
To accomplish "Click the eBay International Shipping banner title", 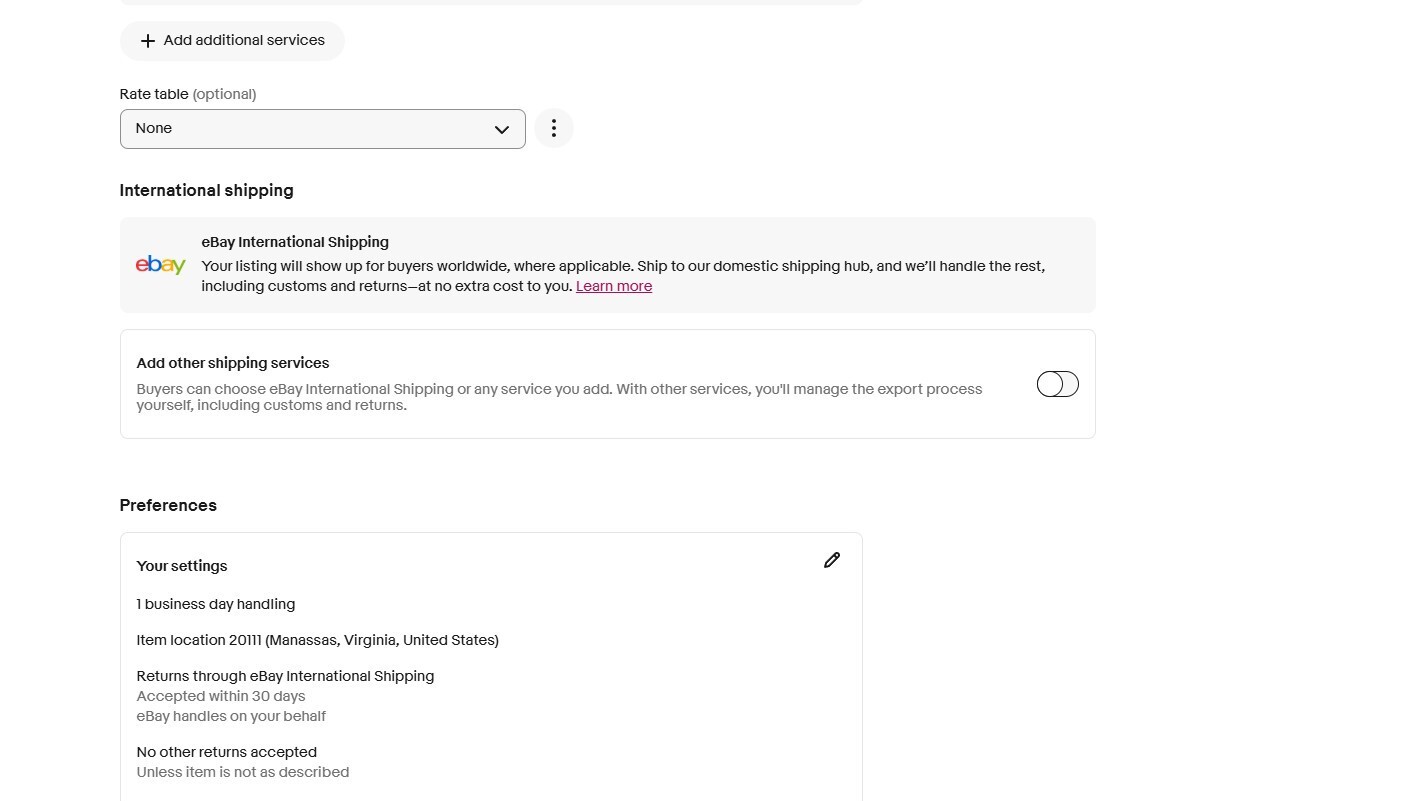I will [x=294, y=242].
